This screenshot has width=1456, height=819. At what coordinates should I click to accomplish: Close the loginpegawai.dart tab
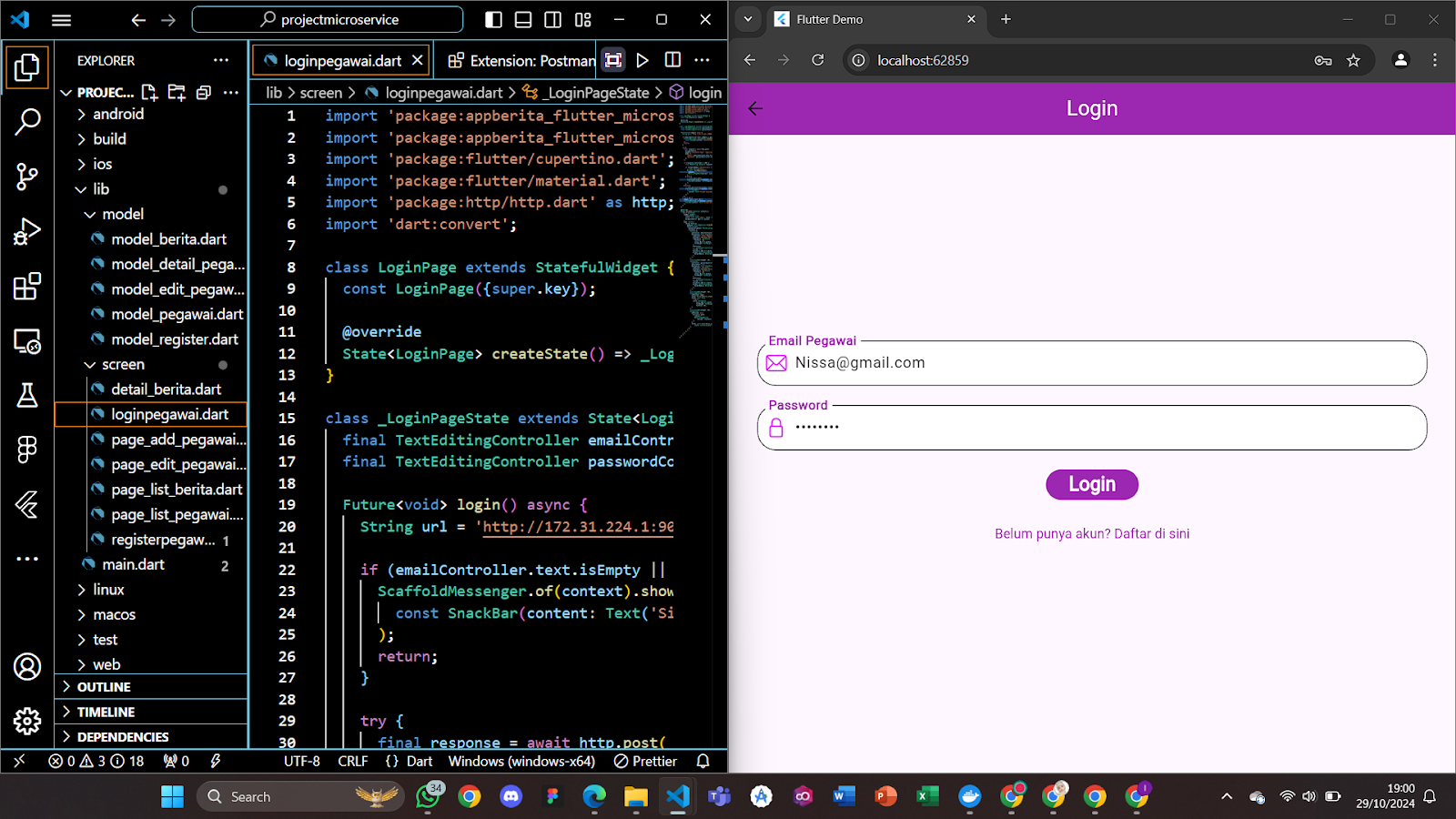(417, 60)
